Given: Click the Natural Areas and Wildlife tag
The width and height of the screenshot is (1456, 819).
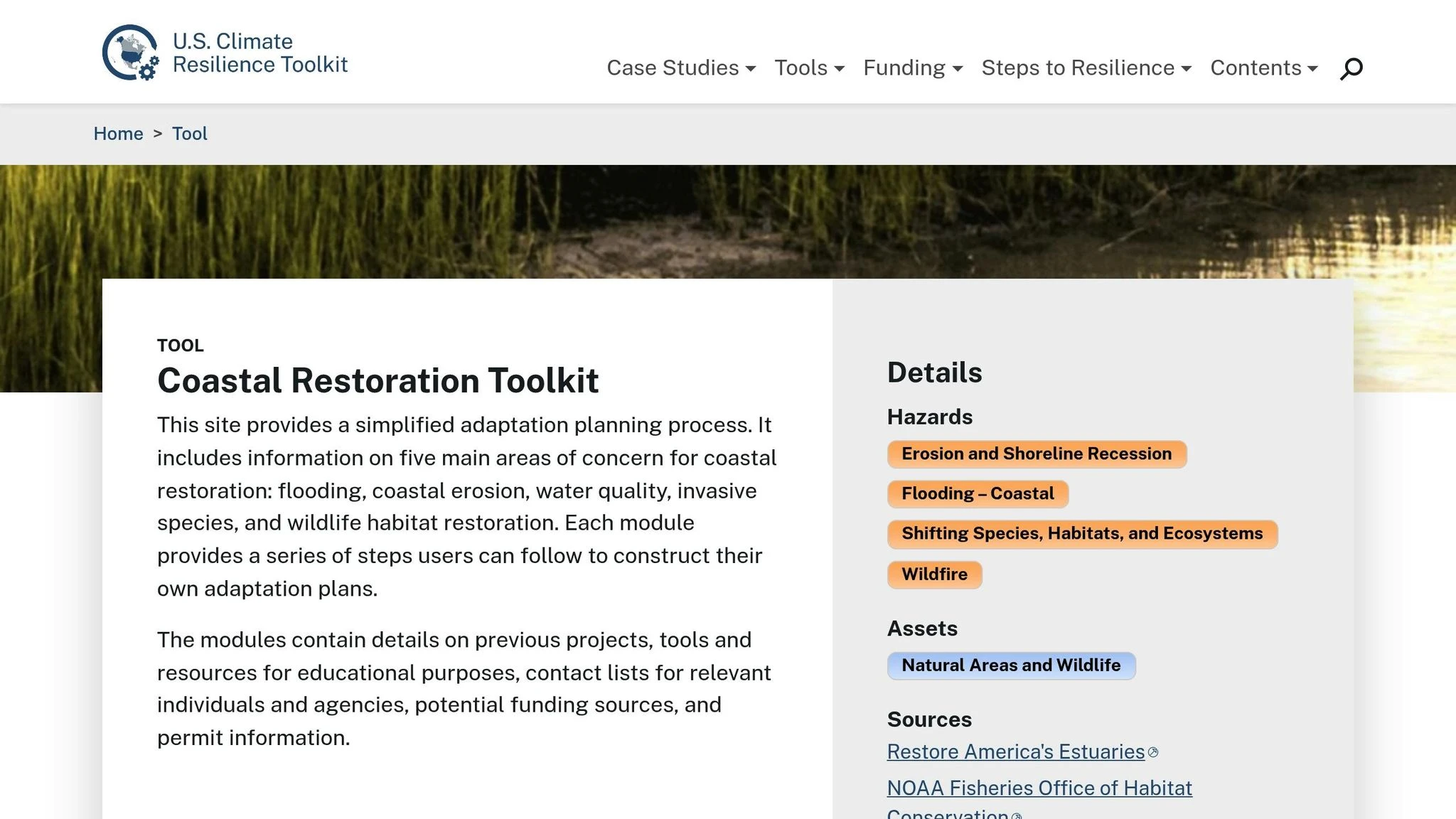Looking at the screenshot, I should [1011, 665].
